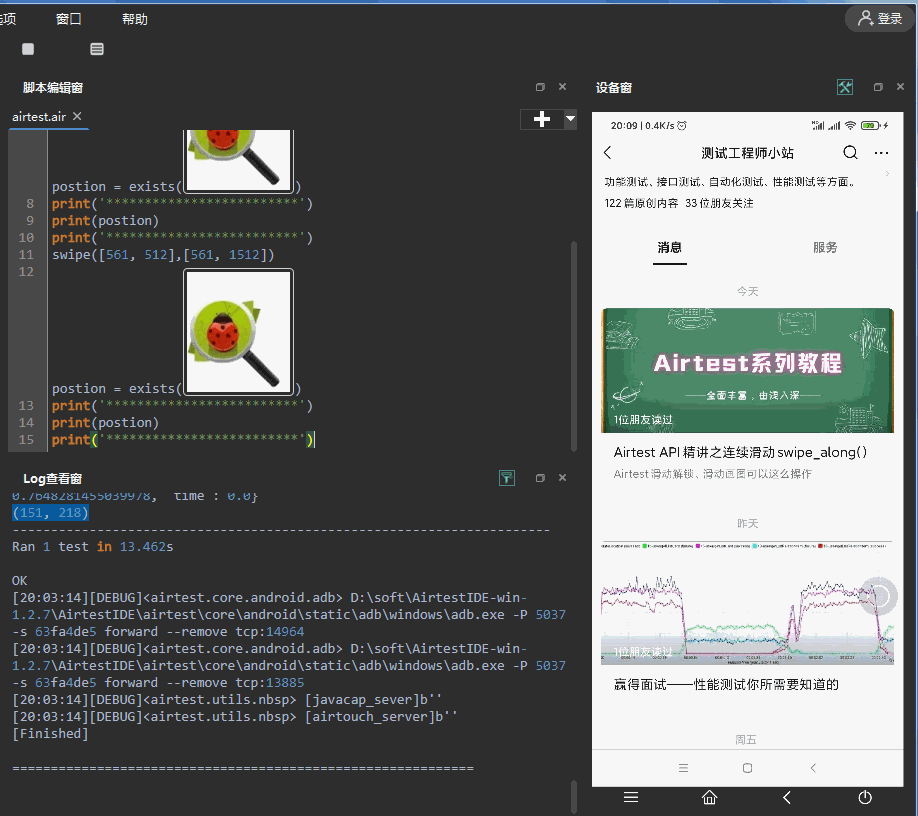
Task: Click the device panel back icon
Action: (787, 797)
